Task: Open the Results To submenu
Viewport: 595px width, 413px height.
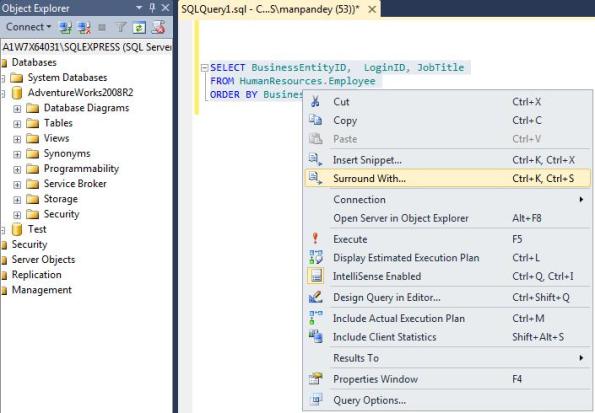Action: coord(447,358)
